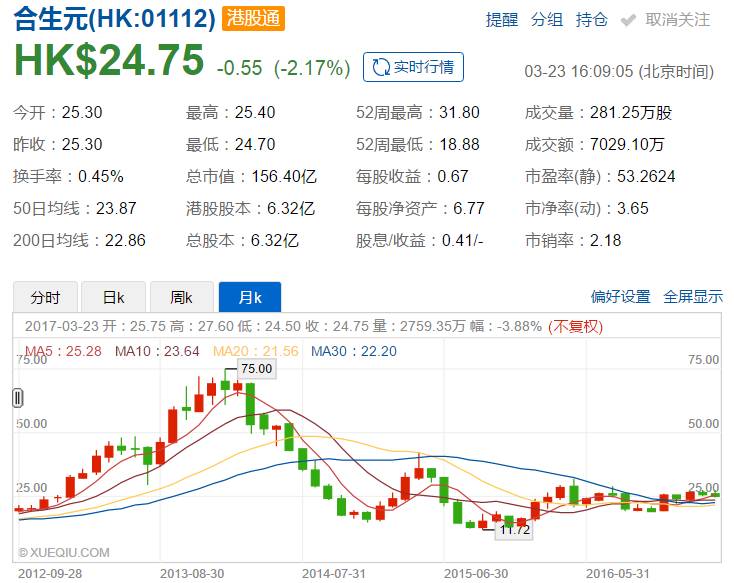Click the checkmark icon beside 取消关注
The image size is (734, 583).
(628, 20)
